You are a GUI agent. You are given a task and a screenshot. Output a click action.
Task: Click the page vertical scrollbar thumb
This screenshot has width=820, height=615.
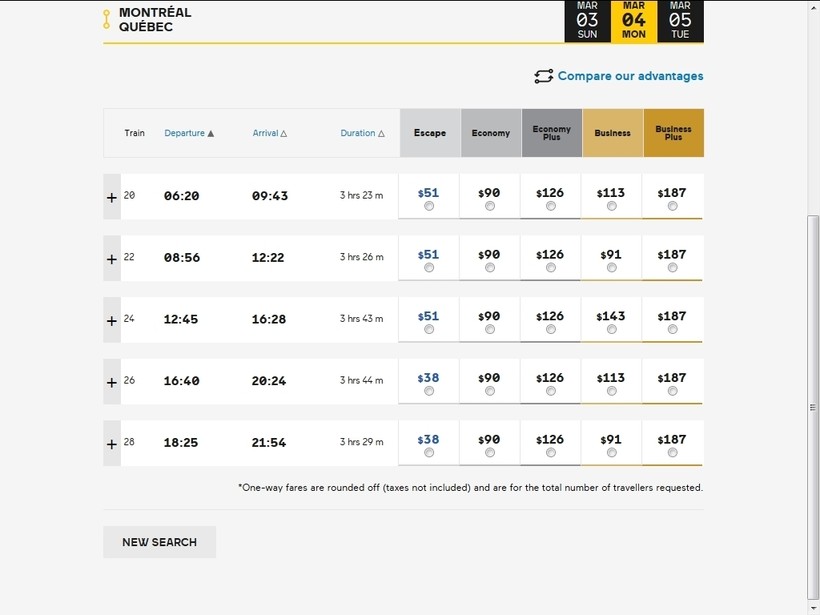click(812, 405)
